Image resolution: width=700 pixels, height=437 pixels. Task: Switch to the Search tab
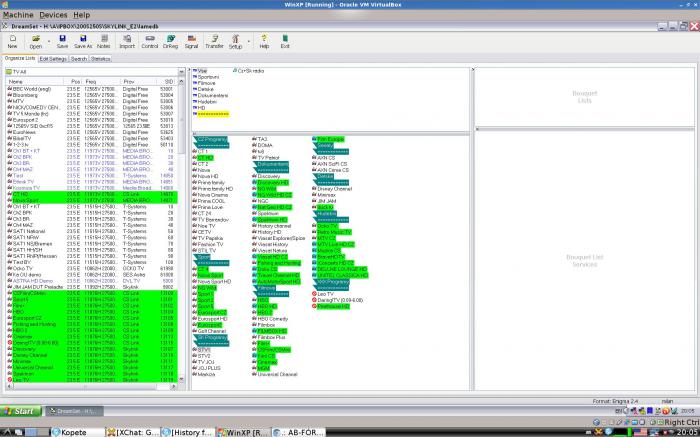point(79,59)
